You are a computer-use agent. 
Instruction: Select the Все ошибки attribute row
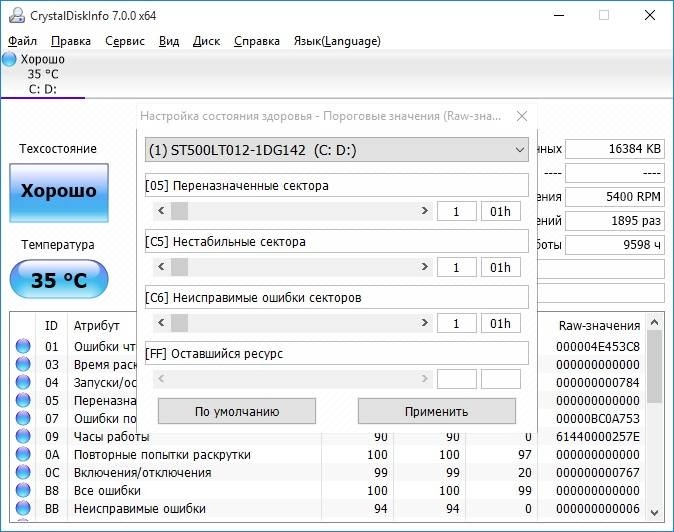click(x=328, y=491)
